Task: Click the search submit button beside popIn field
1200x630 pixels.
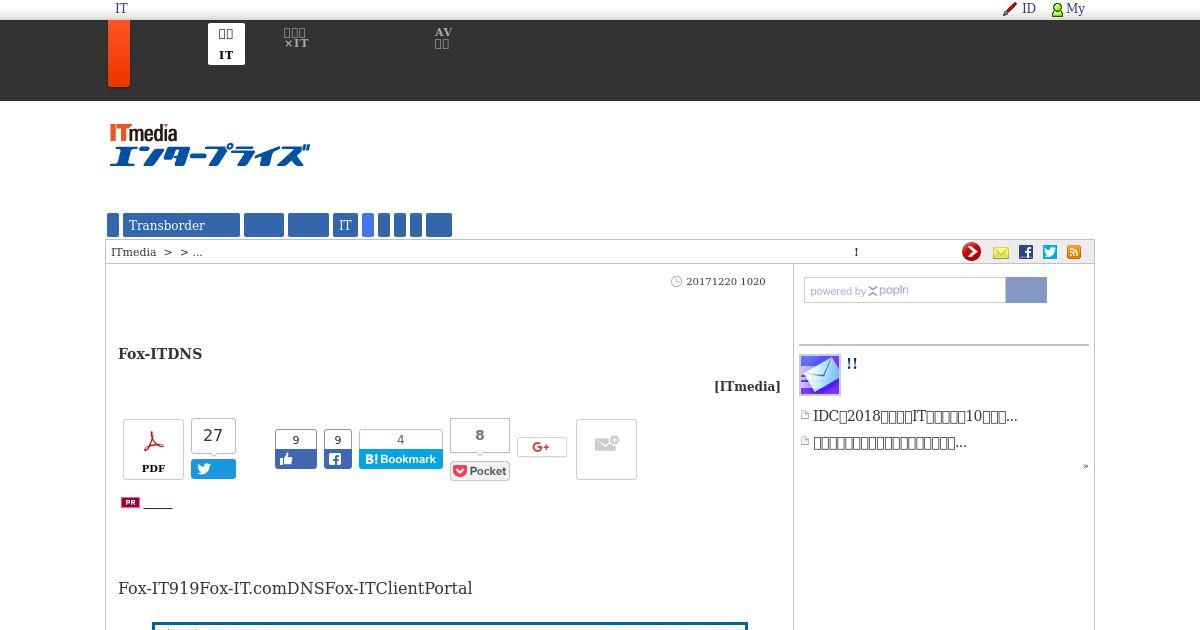Action: [1026, 290]
